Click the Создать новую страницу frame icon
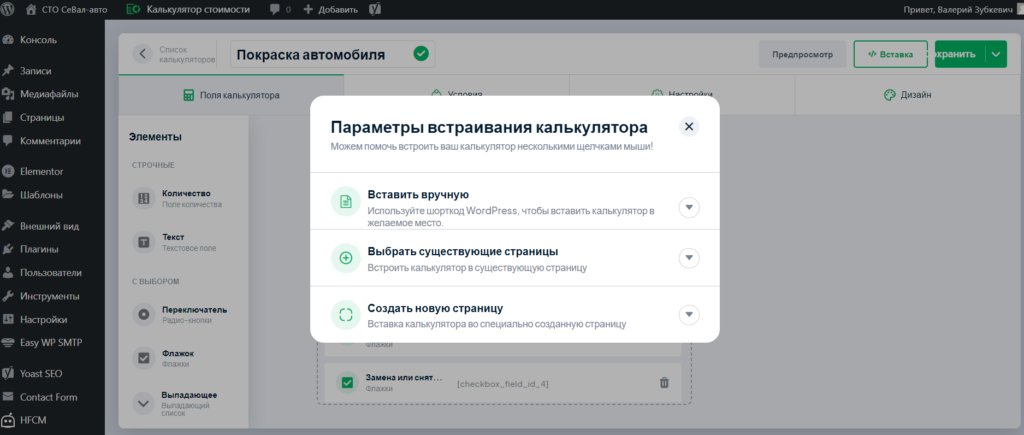Viewport: 1024px width, 435px height. tap(346, 315)
